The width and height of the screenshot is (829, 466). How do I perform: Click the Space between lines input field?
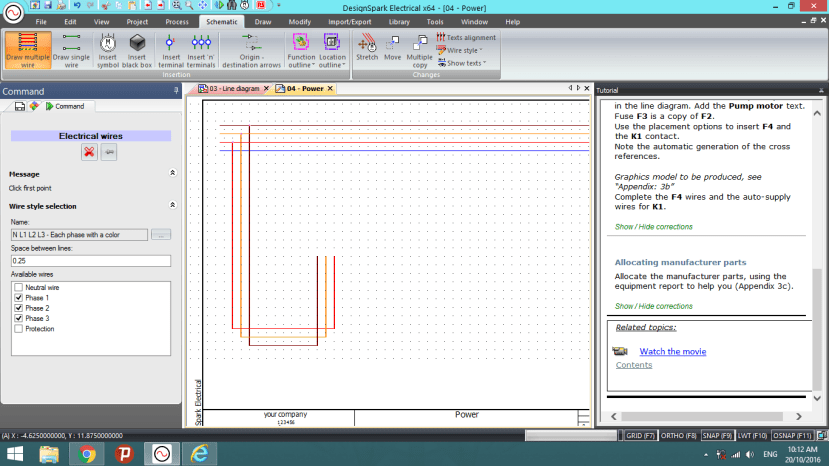pos(90,261)
